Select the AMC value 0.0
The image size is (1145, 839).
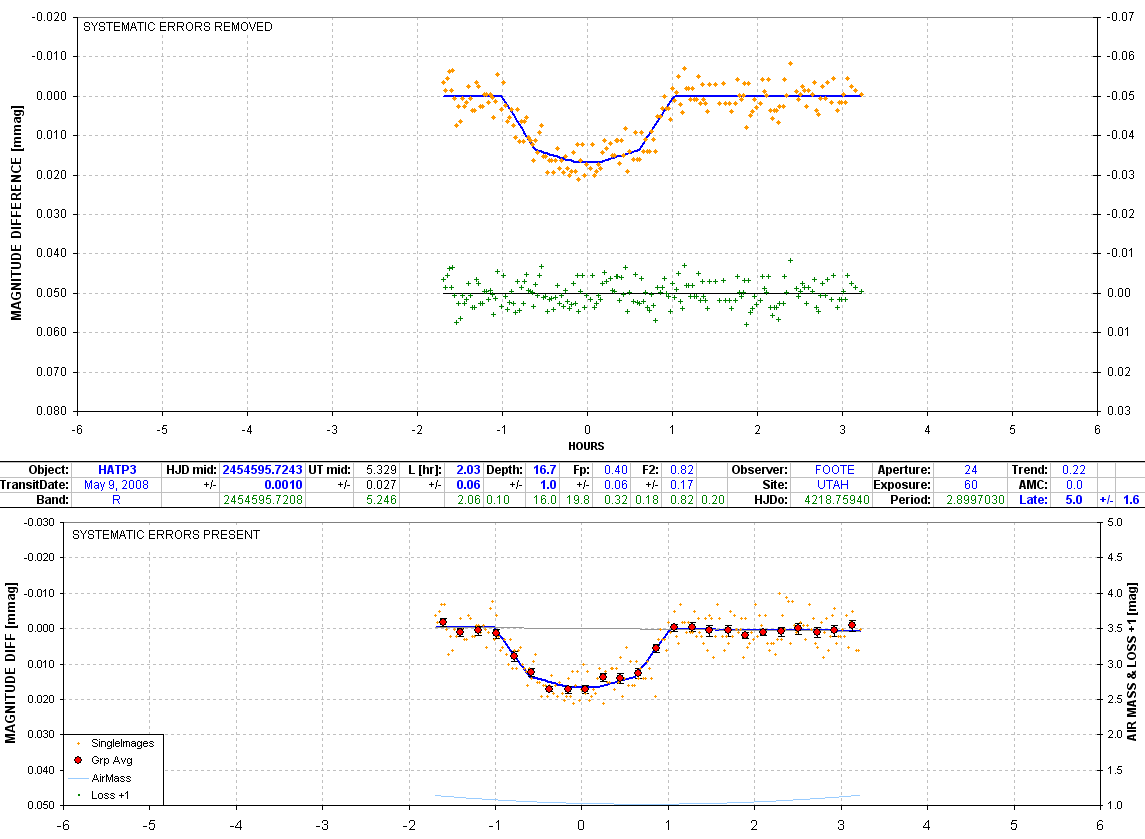click(x=1073, y=485)
